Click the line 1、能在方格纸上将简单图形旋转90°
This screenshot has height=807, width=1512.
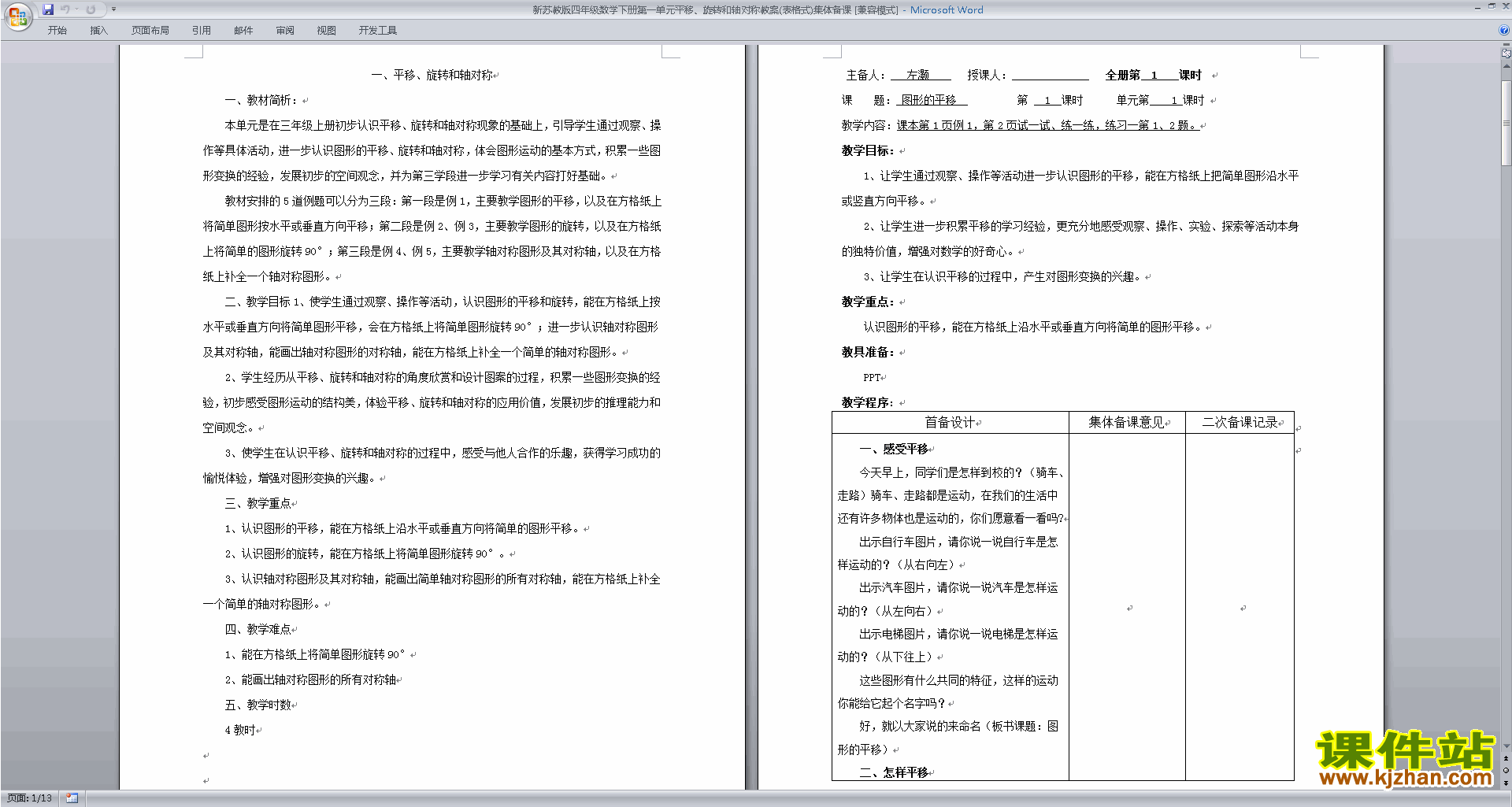[x=315, y=654]
